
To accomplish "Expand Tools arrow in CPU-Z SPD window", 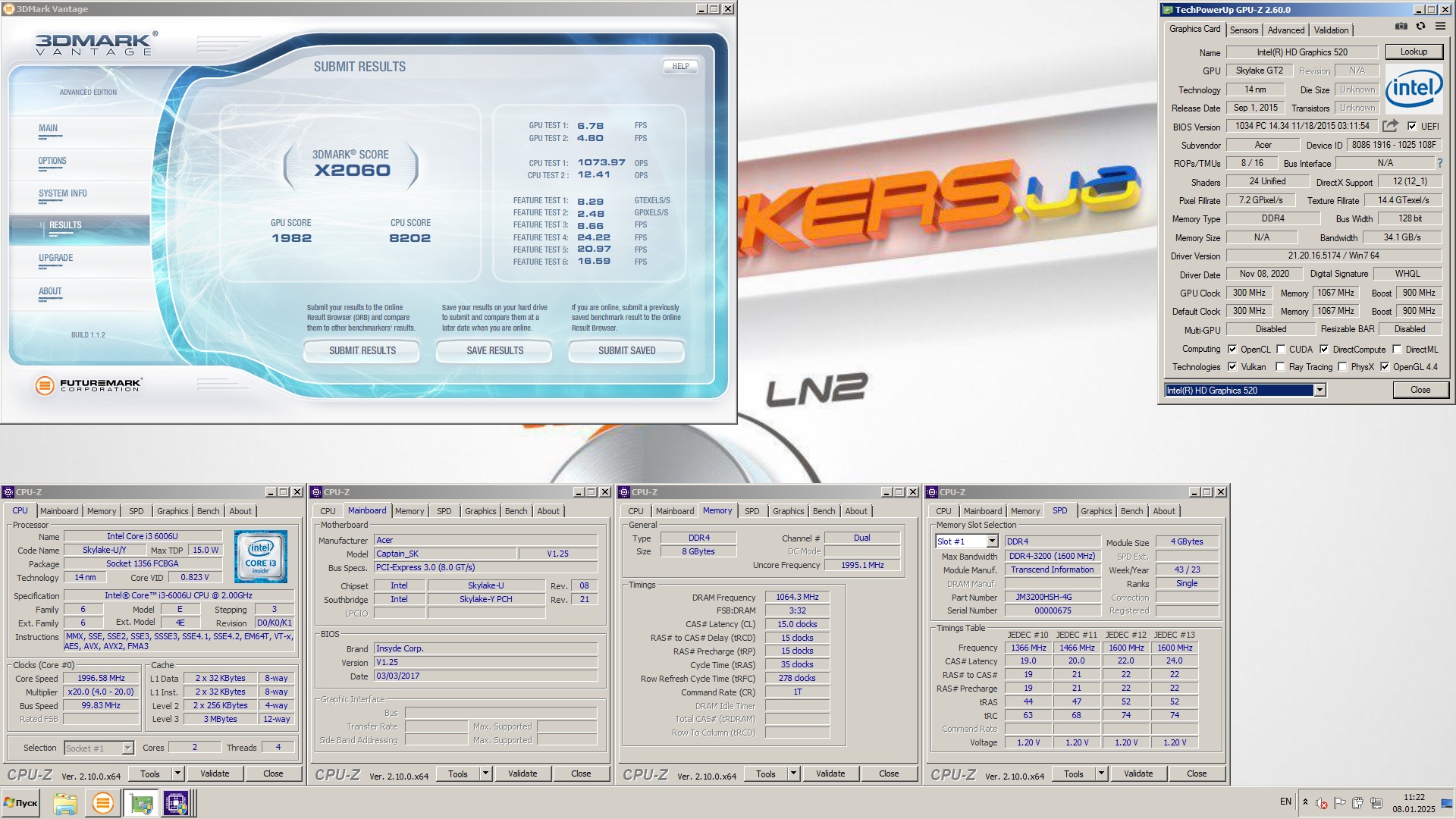I will click(x=1101, y=773).
